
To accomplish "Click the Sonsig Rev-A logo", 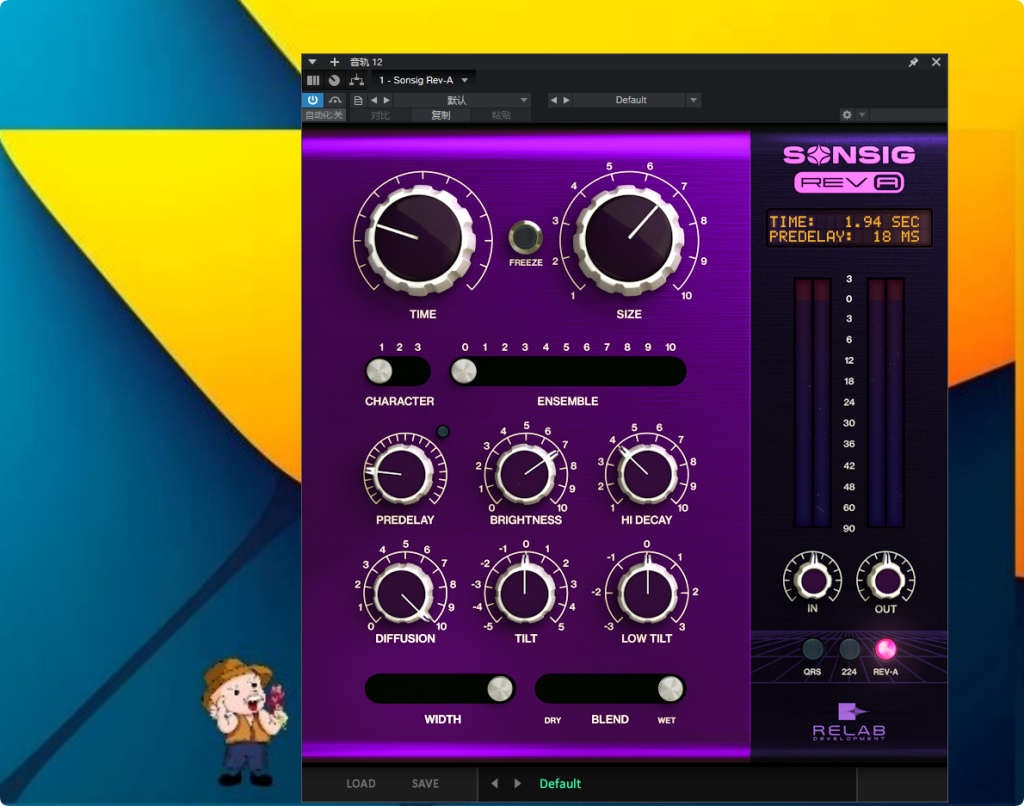I will 849,168.
